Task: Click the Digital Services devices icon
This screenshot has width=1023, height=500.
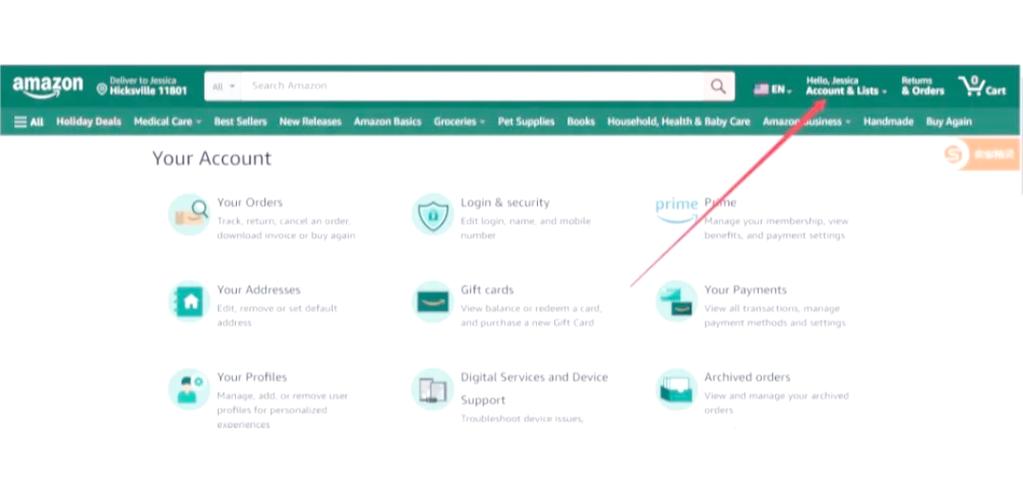Action: [433, 389]
